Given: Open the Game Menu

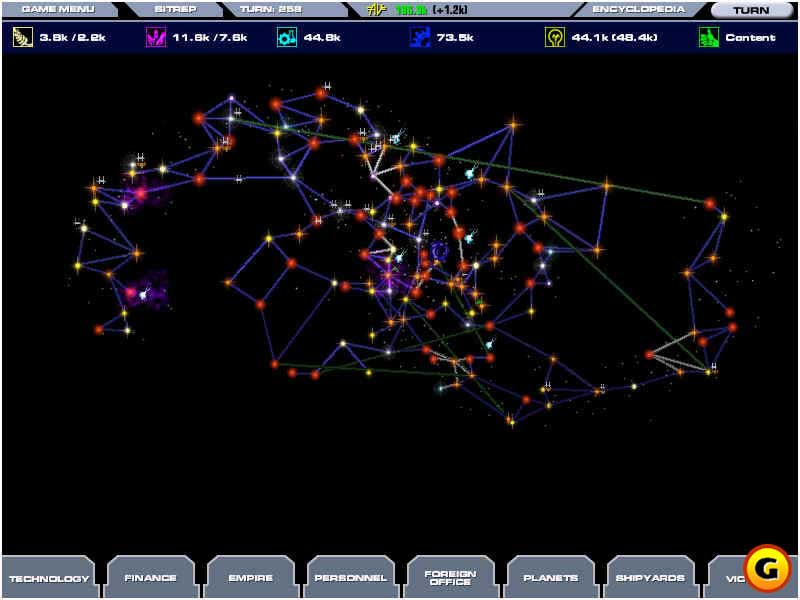Looking at the screenshot, I should point(57,10).
